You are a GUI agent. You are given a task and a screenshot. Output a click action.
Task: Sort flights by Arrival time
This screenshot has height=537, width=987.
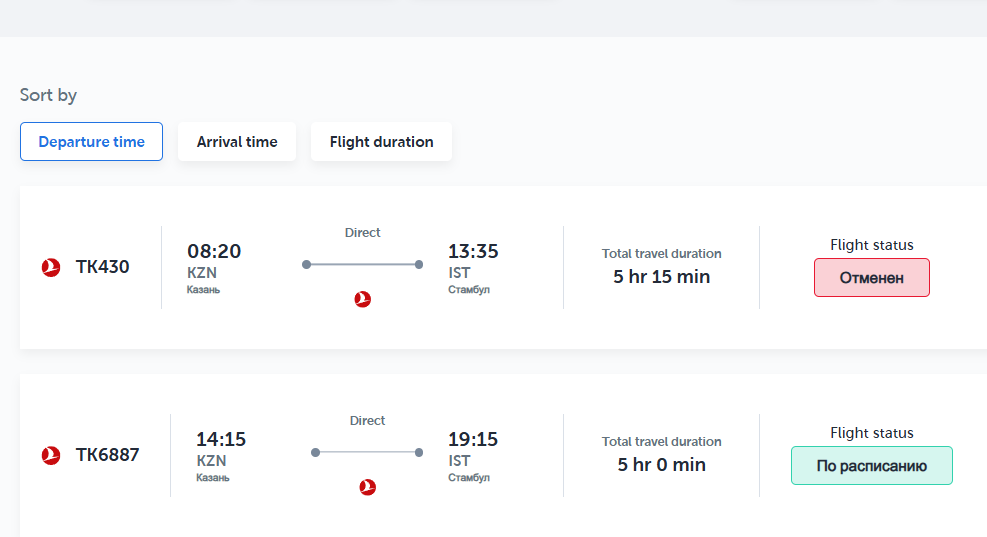(237, 142)
